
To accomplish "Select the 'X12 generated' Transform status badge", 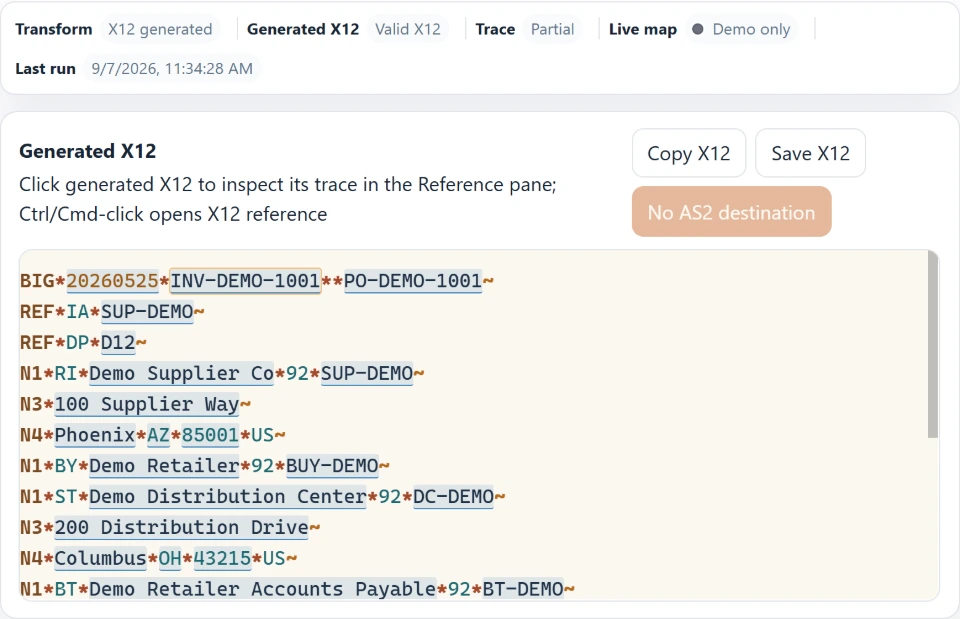I will 160,29.
